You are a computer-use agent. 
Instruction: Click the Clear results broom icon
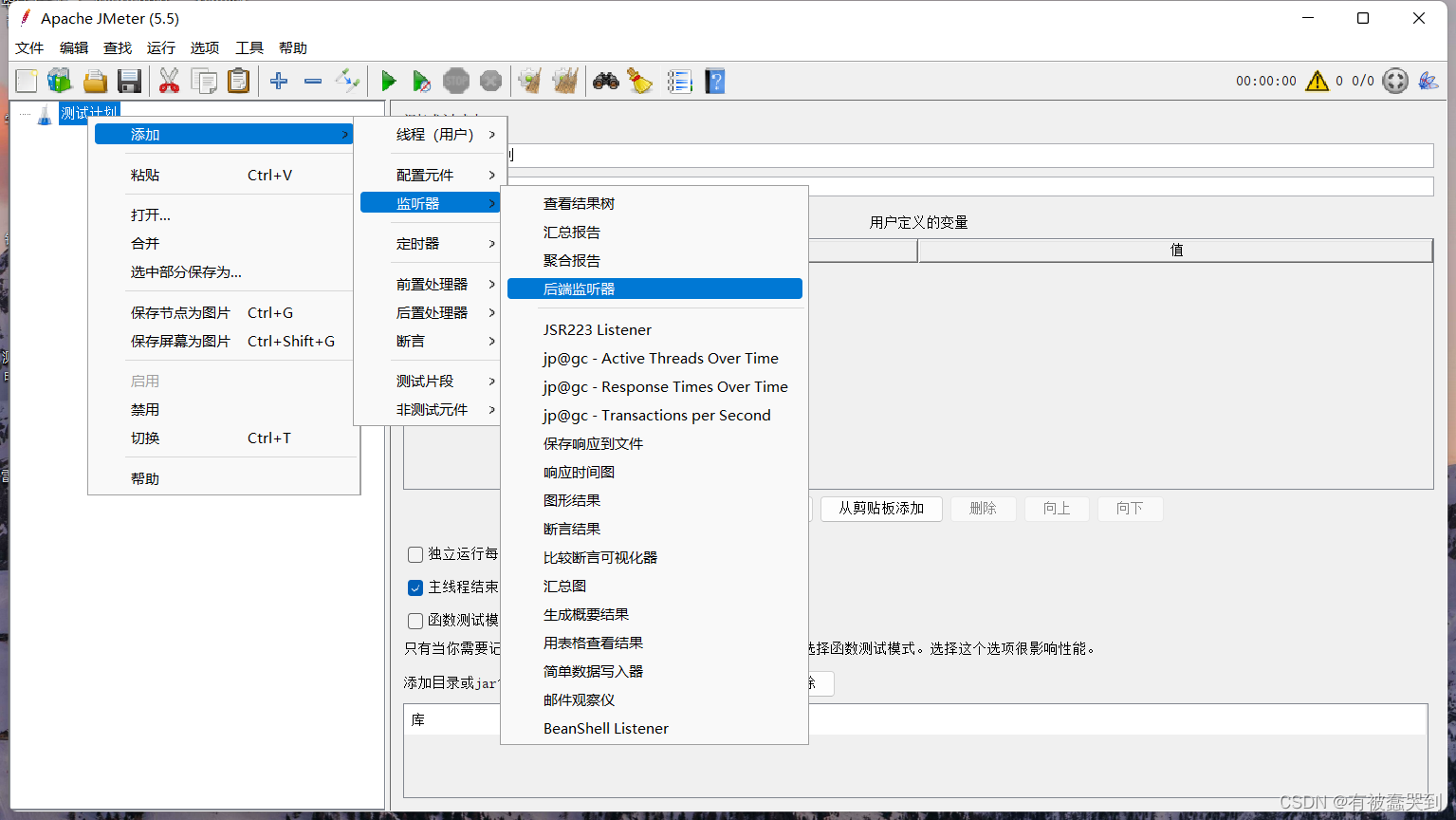pos(530,82)
